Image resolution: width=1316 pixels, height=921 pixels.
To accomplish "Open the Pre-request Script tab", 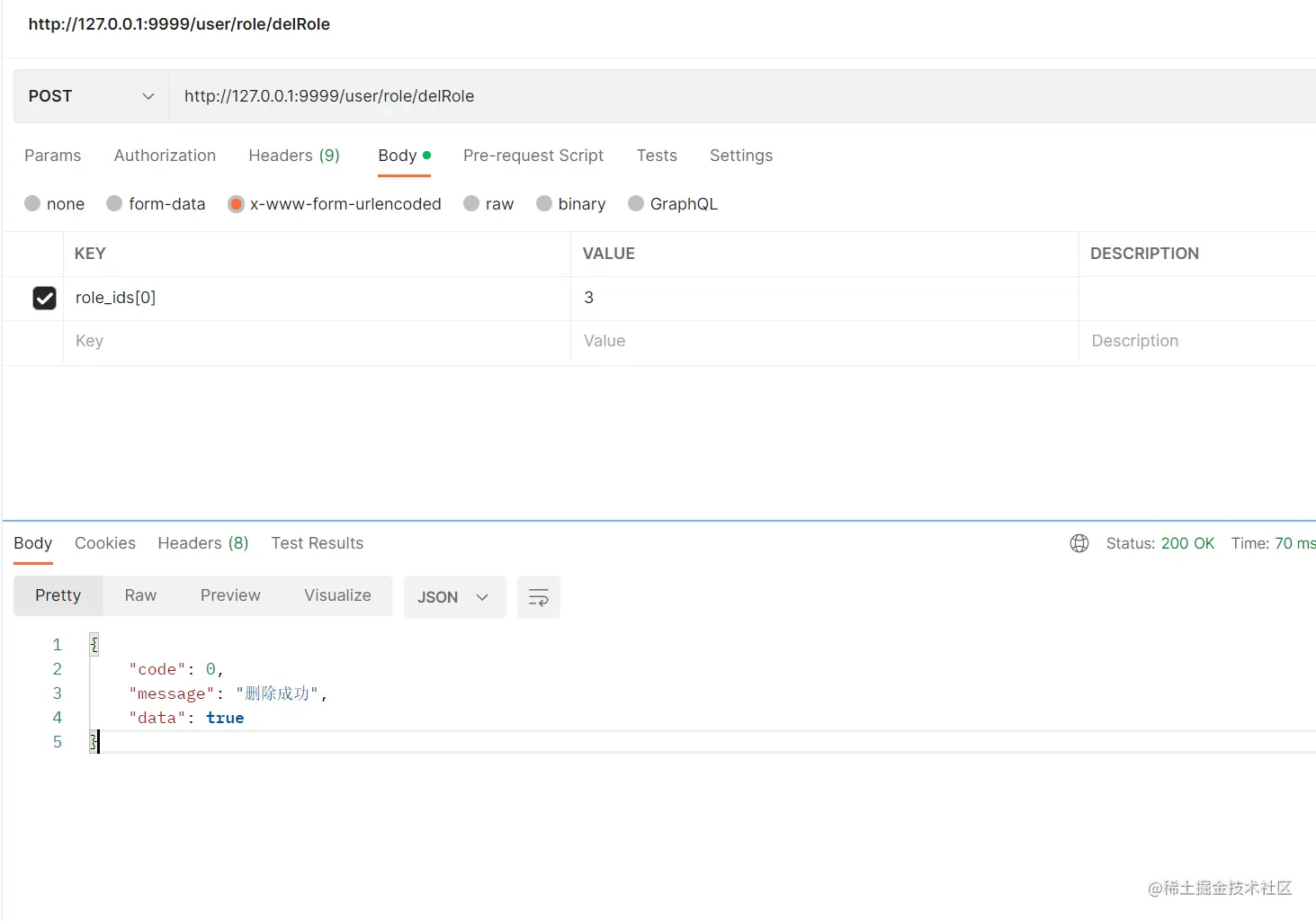I will [x=533, y=156].
